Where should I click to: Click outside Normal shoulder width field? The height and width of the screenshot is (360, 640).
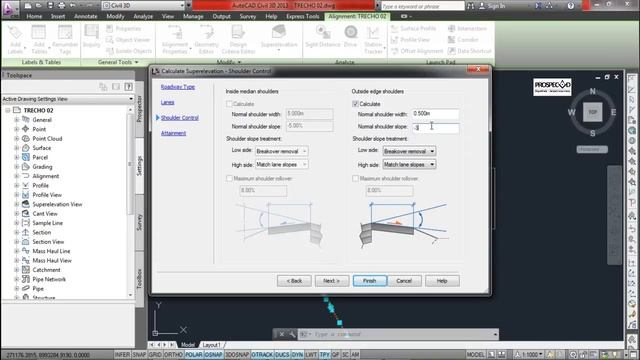[x=435, y=114]
